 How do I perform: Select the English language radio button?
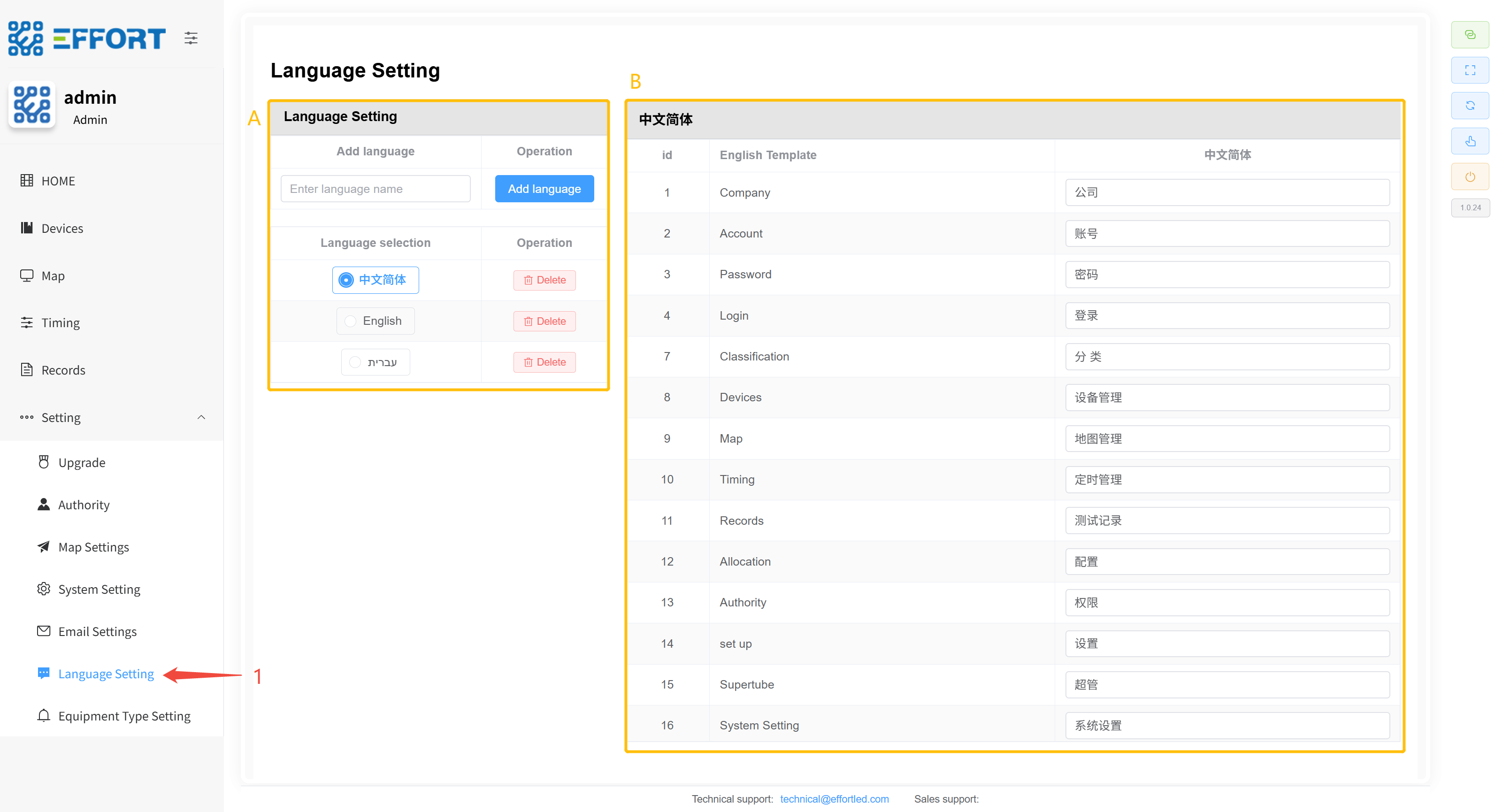point(351,321)
